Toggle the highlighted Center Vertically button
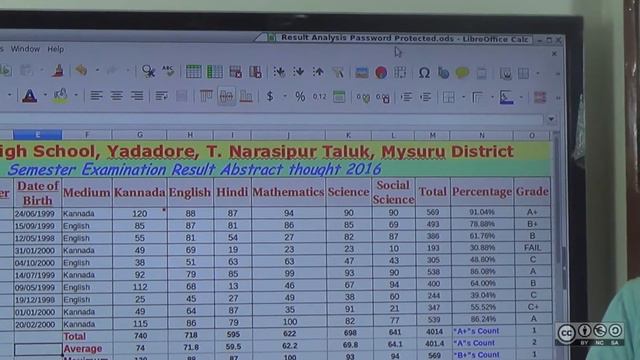The height and width of the screenshot is (360, 640). 227,96
